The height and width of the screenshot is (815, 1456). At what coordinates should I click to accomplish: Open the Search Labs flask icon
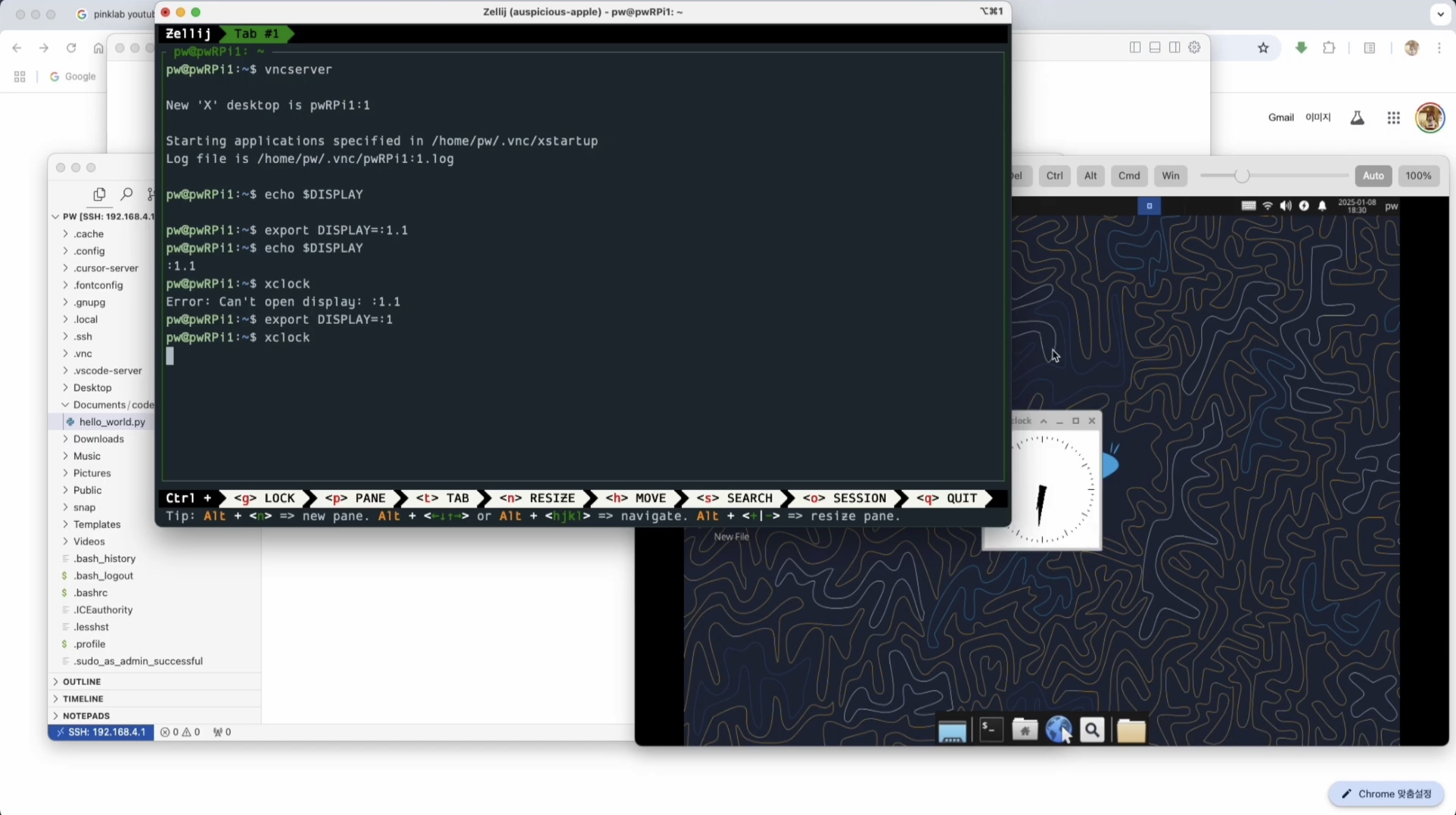pos(1357,118)
